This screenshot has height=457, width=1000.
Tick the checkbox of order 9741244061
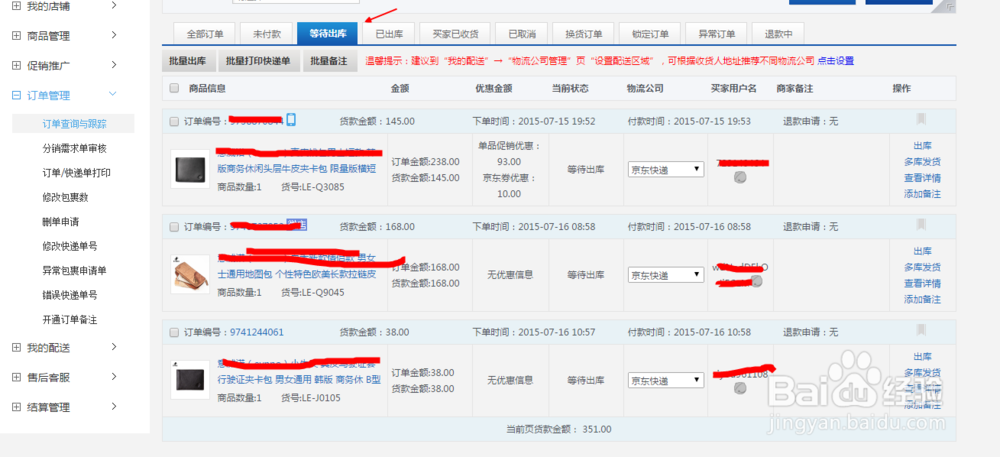coord(175,333)
